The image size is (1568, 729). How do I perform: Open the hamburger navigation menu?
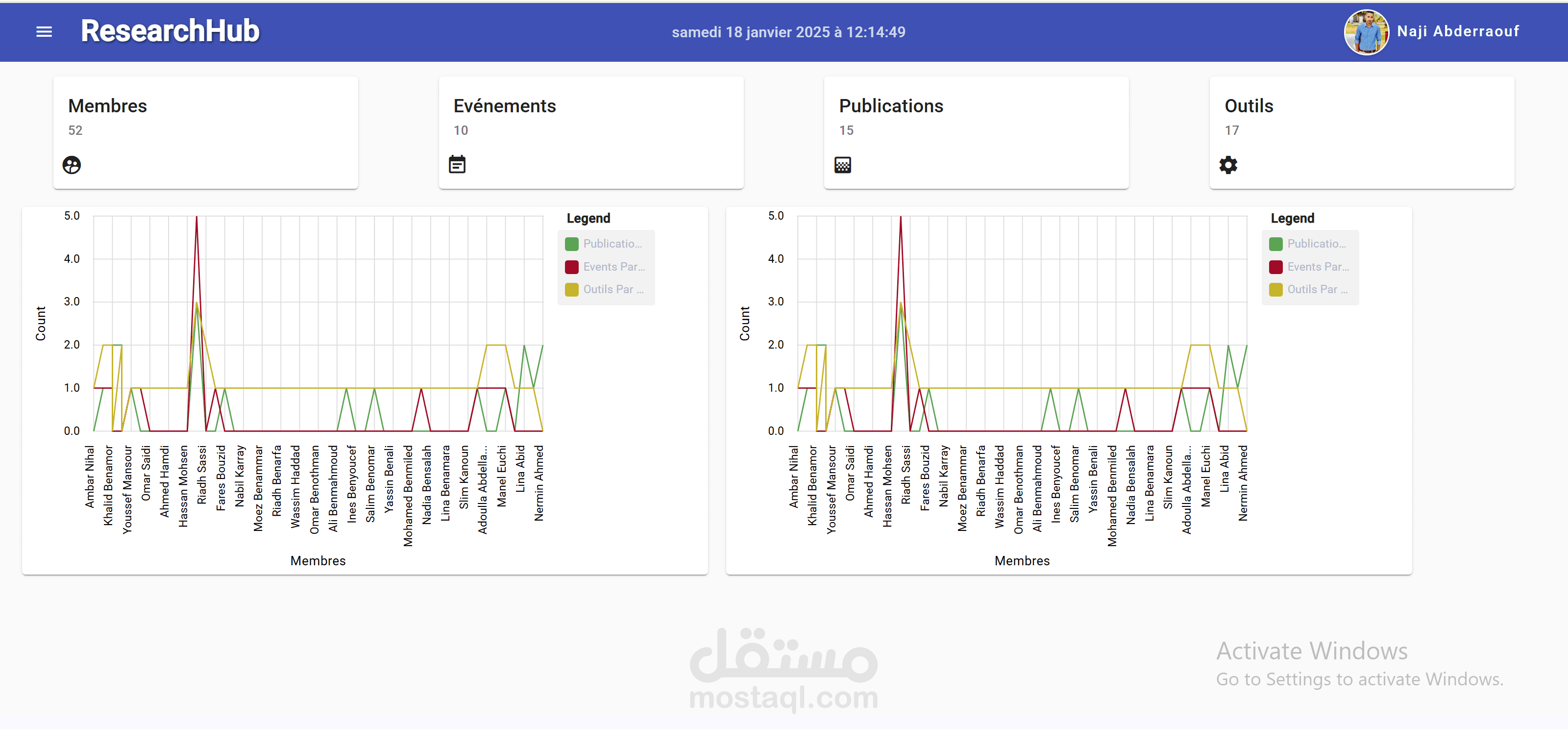click(44, 32)
